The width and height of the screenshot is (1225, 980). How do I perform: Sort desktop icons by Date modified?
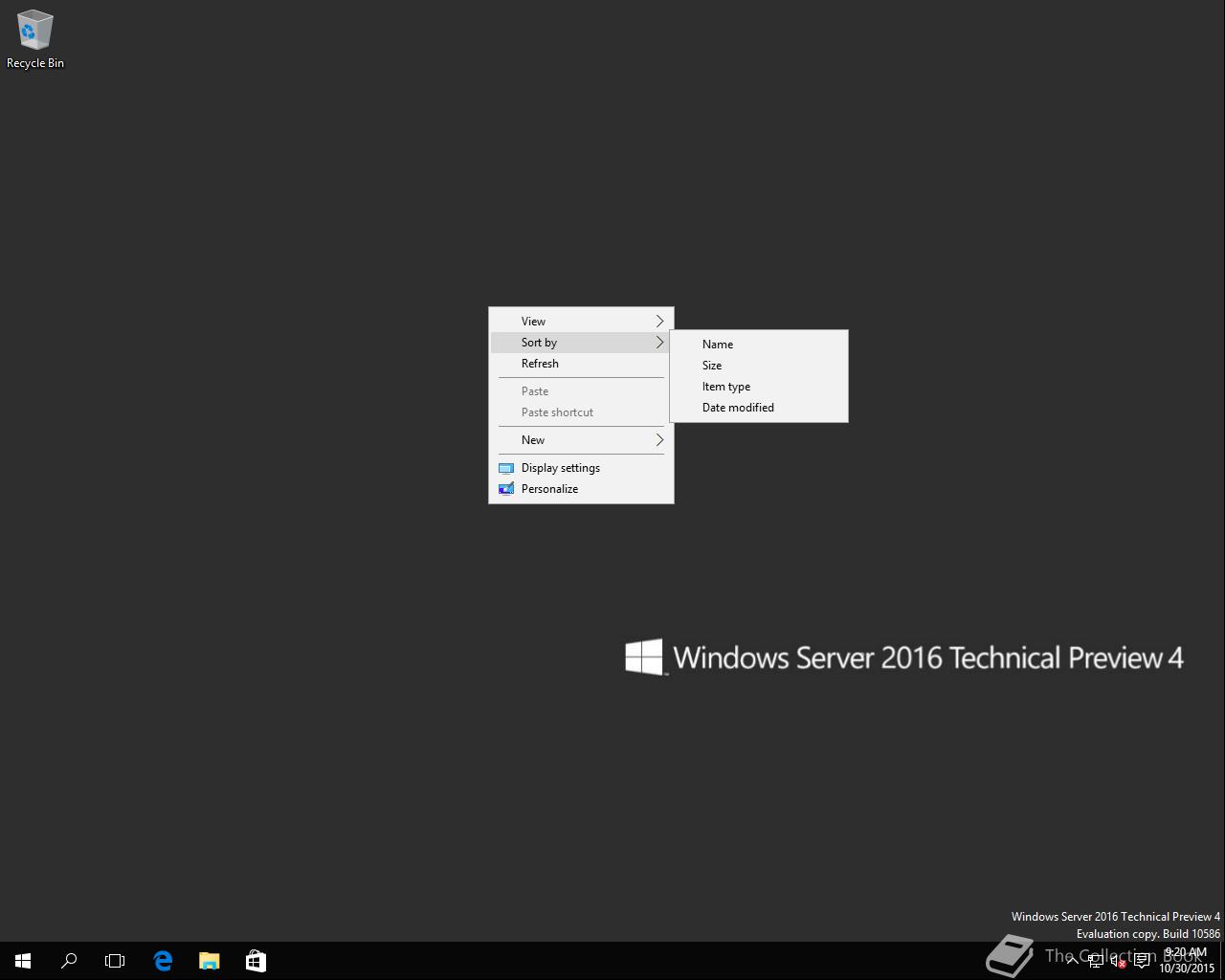click(x=759, y=408)
